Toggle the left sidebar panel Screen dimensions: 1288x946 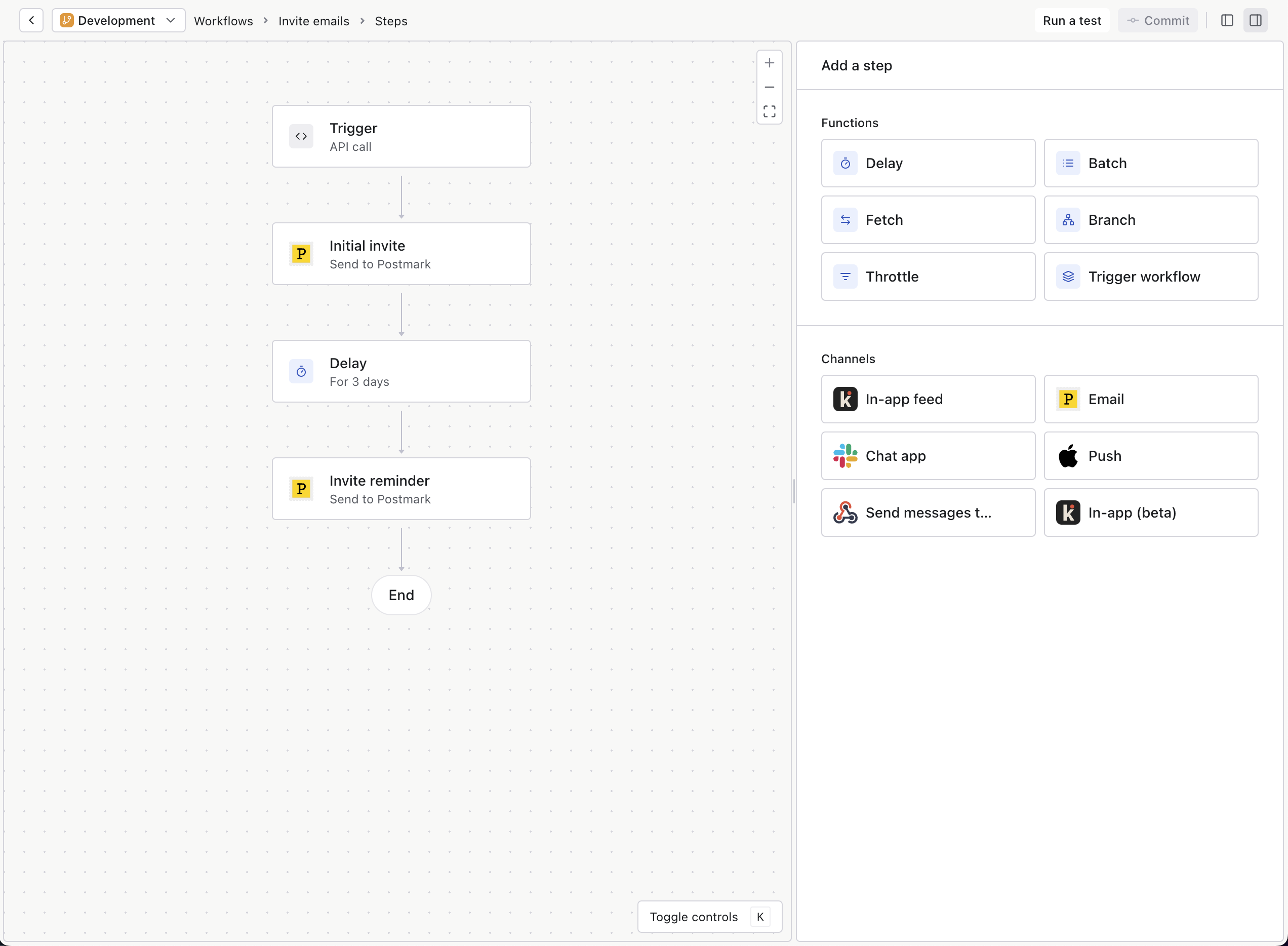pyautogui.click(x=1227, y=20)
